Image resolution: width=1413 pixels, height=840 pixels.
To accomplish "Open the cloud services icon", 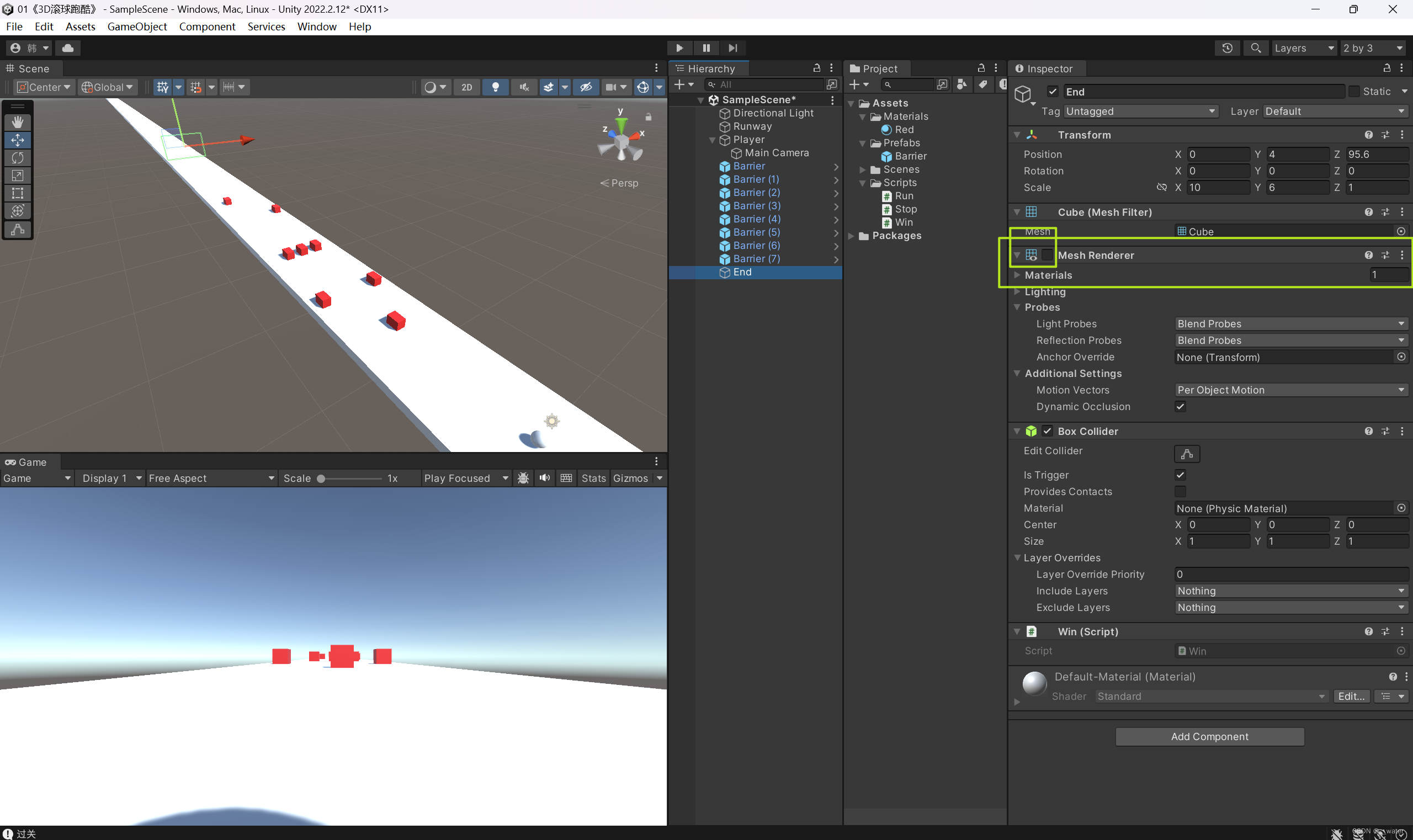I will [68, 48].
